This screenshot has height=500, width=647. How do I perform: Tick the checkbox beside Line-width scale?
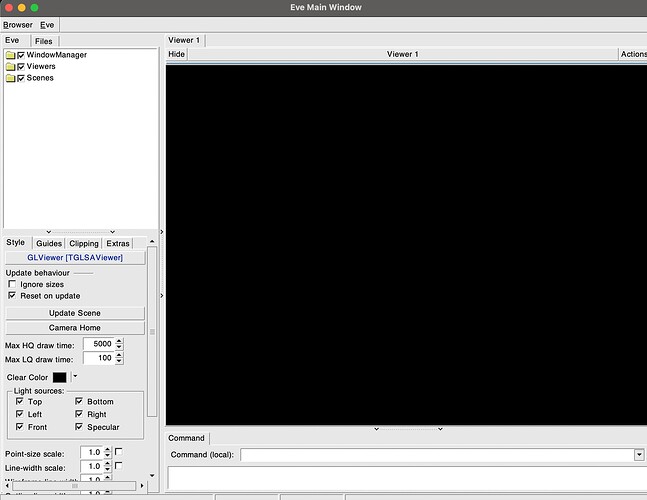pos(118,466)
